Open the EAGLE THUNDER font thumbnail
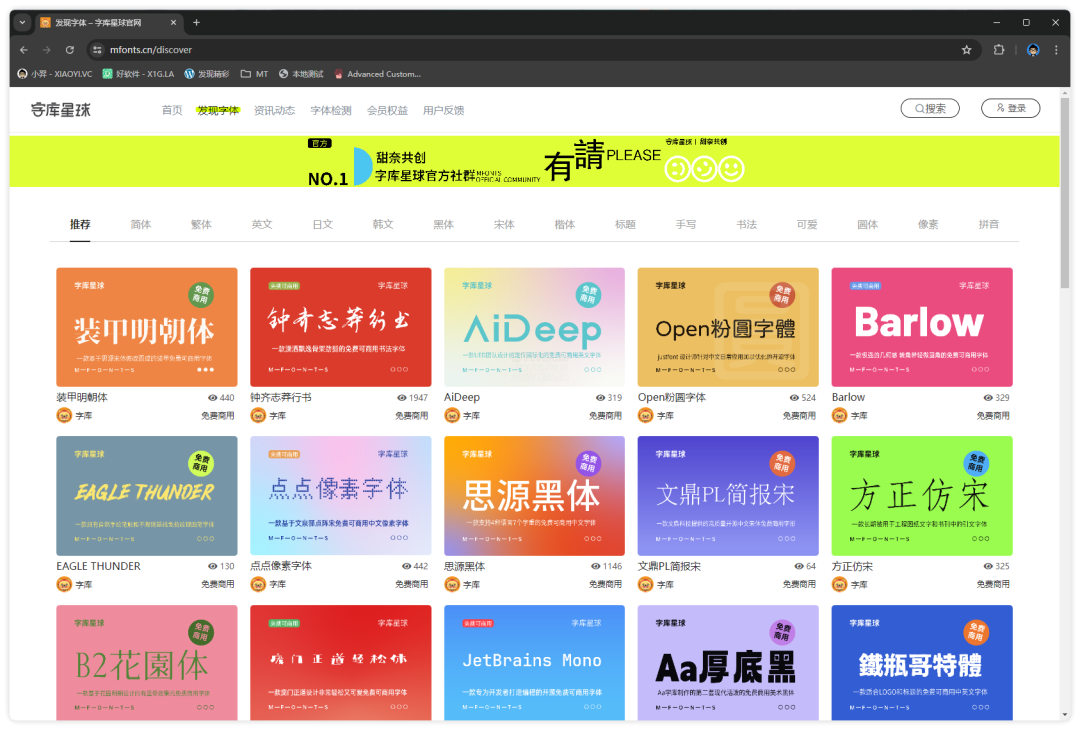 pyautogui.click(x=147, y=496)
